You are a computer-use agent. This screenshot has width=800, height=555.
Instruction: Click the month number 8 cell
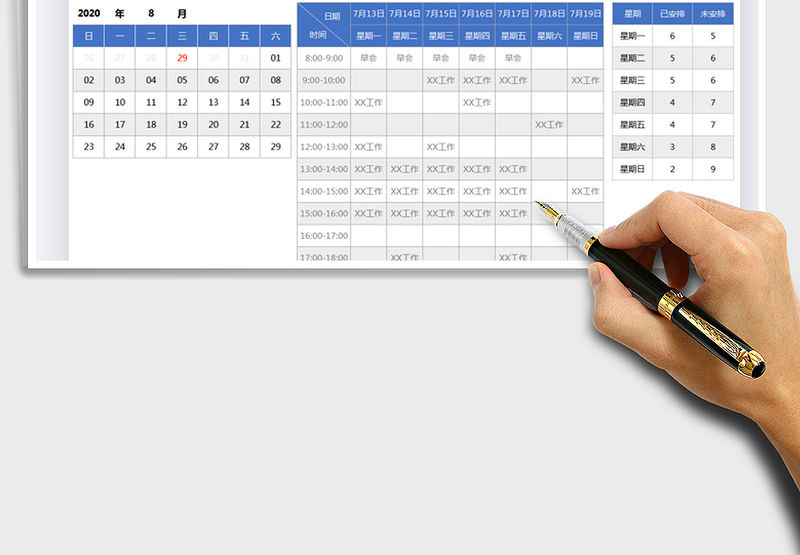coord(151,14)
